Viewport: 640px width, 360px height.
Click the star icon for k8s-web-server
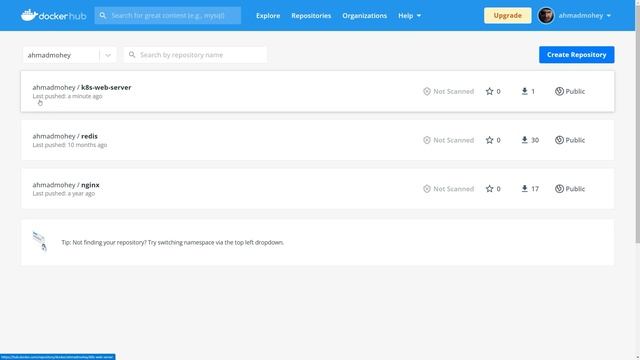[x=489, y=91]
